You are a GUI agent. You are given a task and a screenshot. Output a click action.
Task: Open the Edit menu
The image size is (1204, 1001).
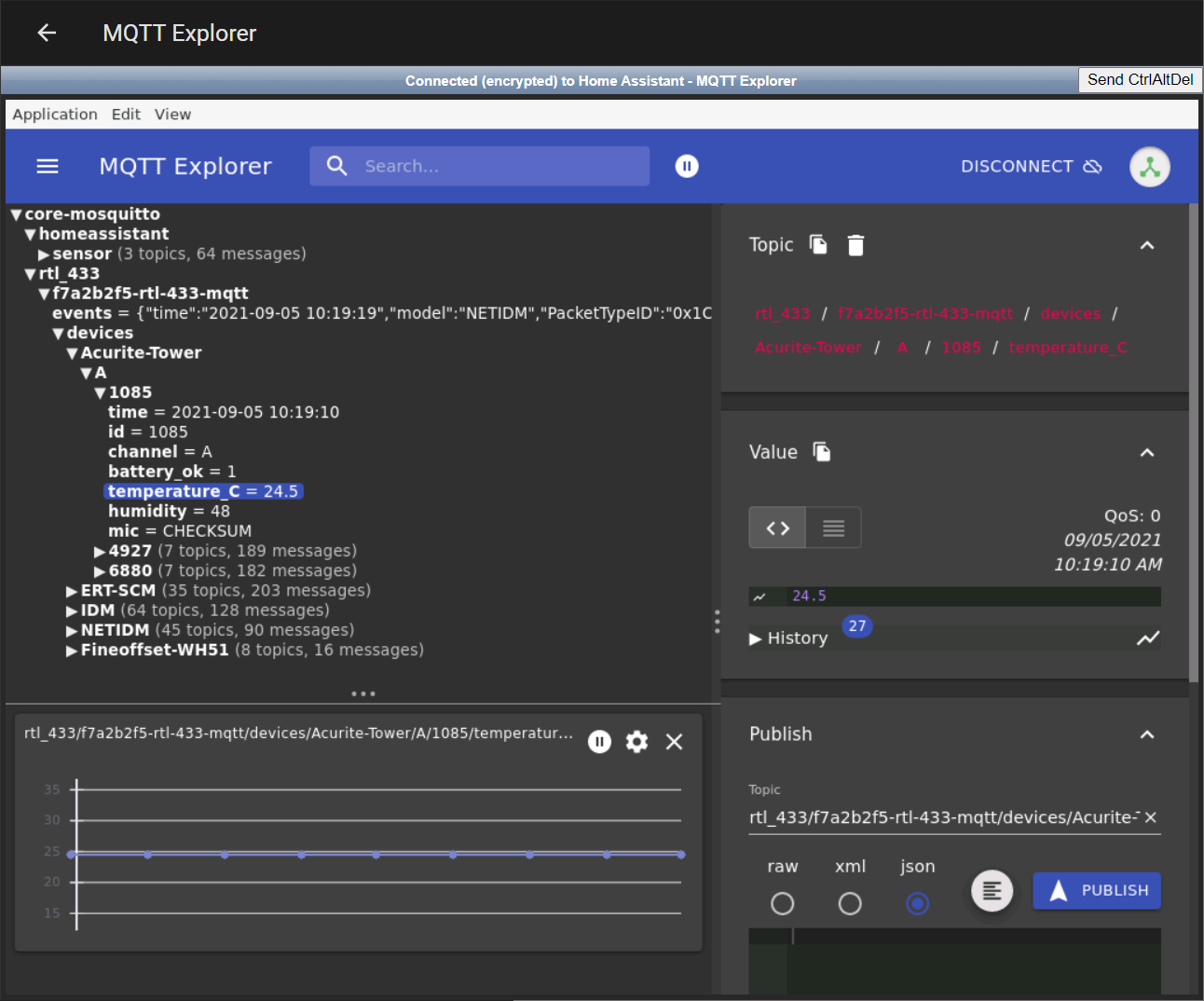click(126, 114)
